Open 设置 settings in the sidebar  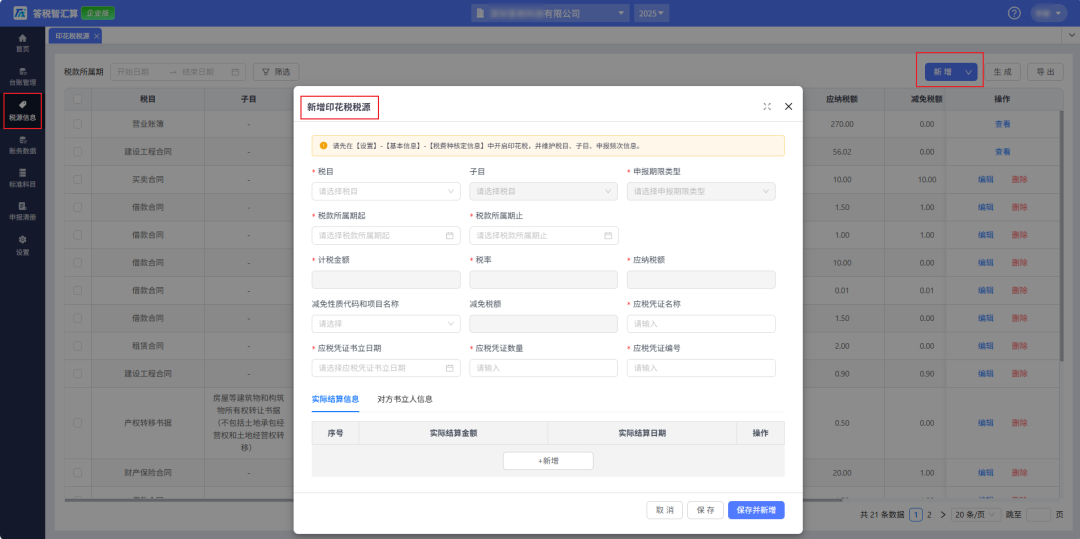tap(23, 245)
